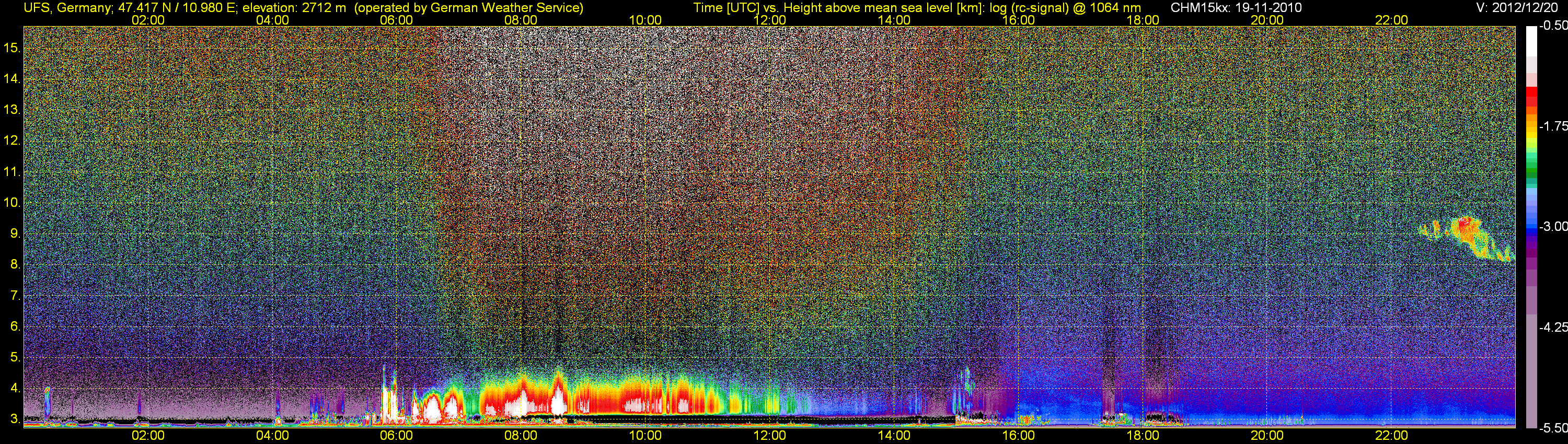This screenshot has height=444, width=1568.
Task: Click the 22:00 label on the top time axis
Action: point(1391,20)
